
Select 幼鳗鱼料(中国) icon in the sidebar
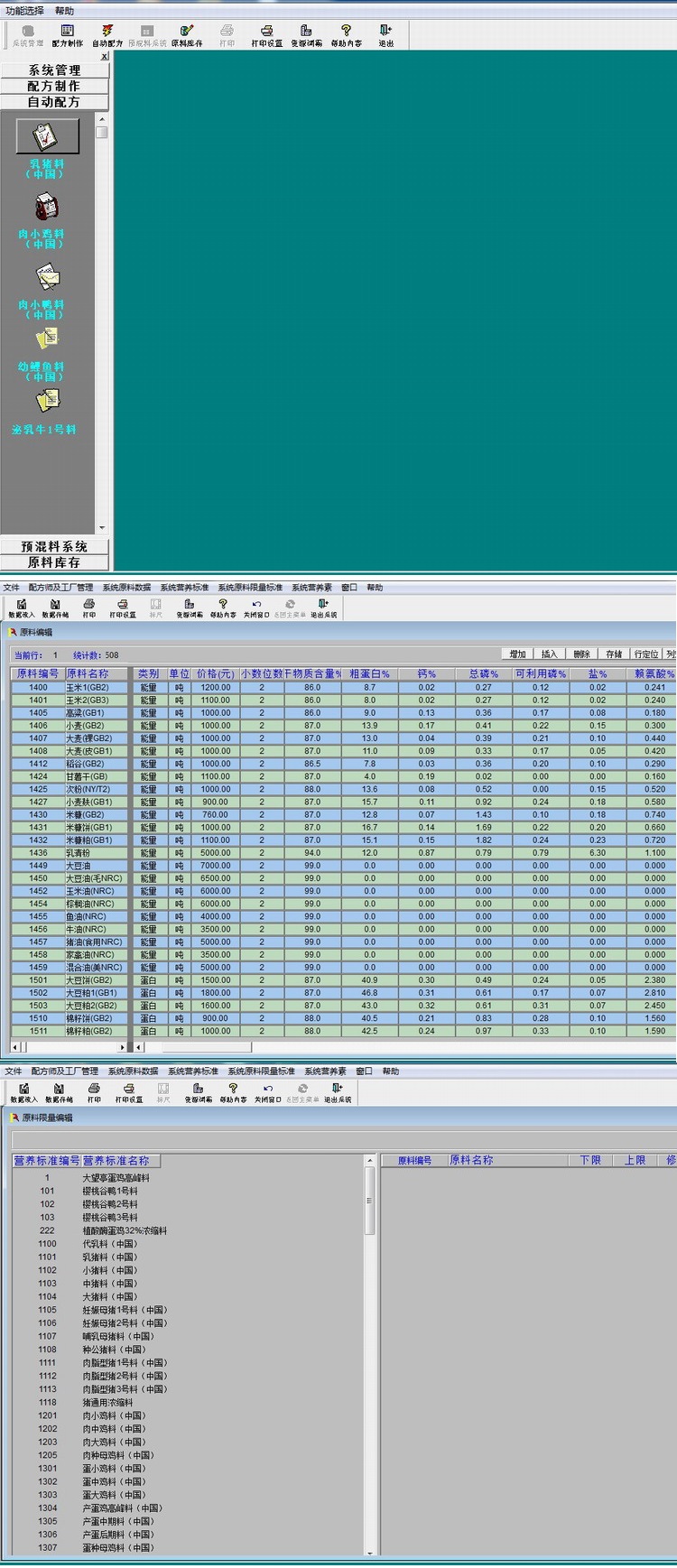coord(46,340)
